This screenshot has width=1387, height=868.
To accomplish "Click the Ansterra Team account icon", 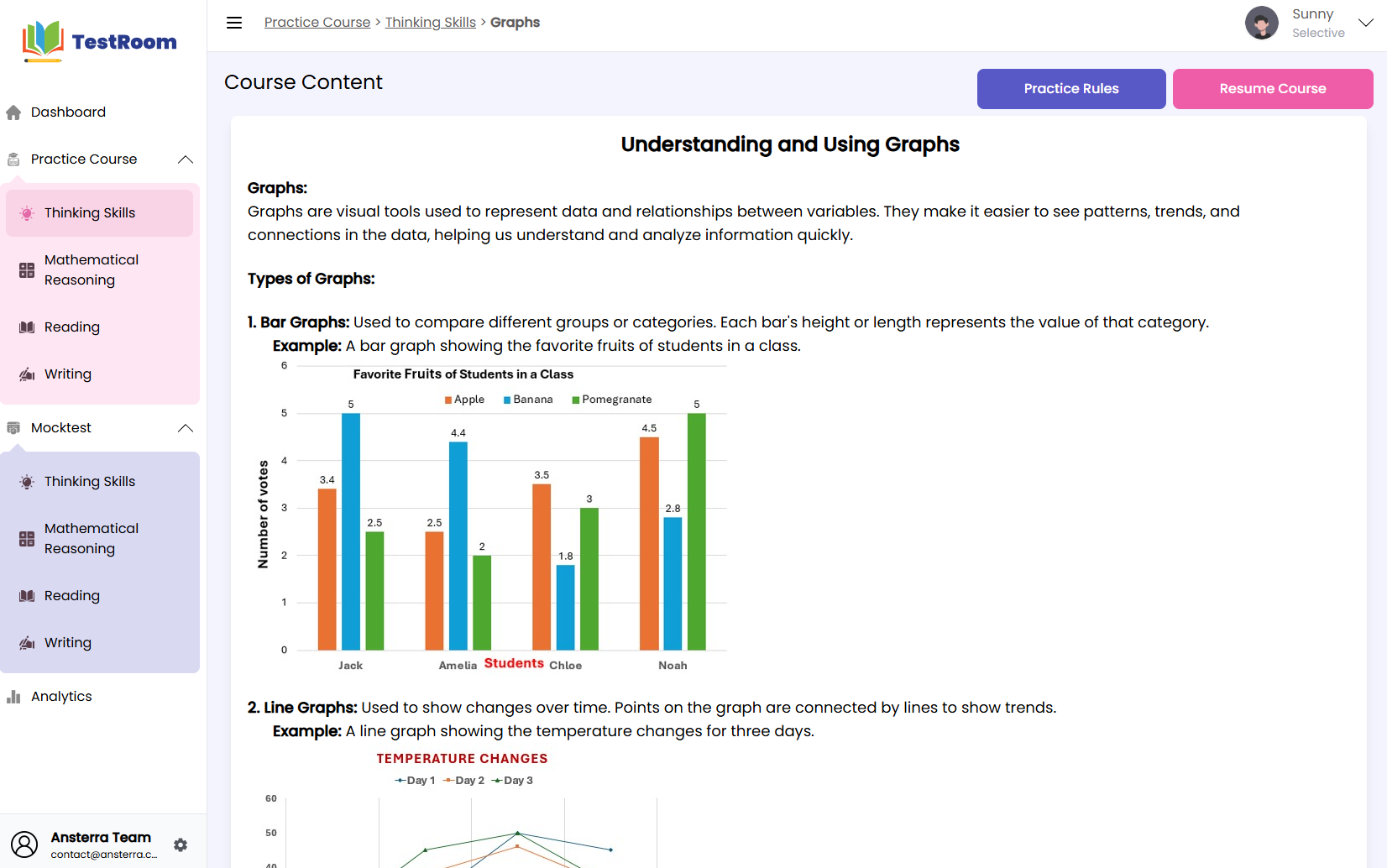I will pyautogui.click(x=24, y=844).
